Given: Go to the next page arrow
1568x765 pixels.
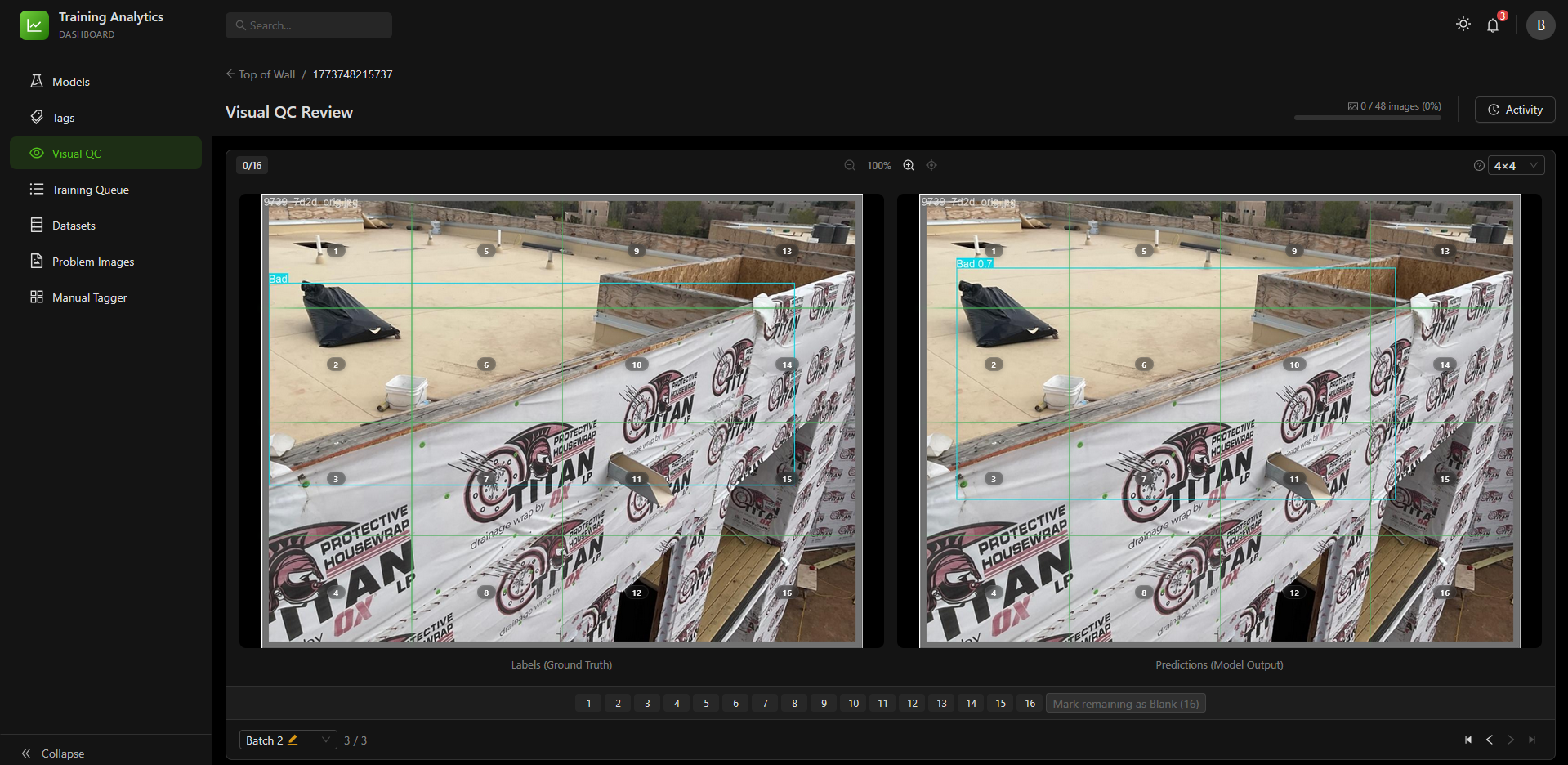Looking at the screenshot, I should (1511, 740).
